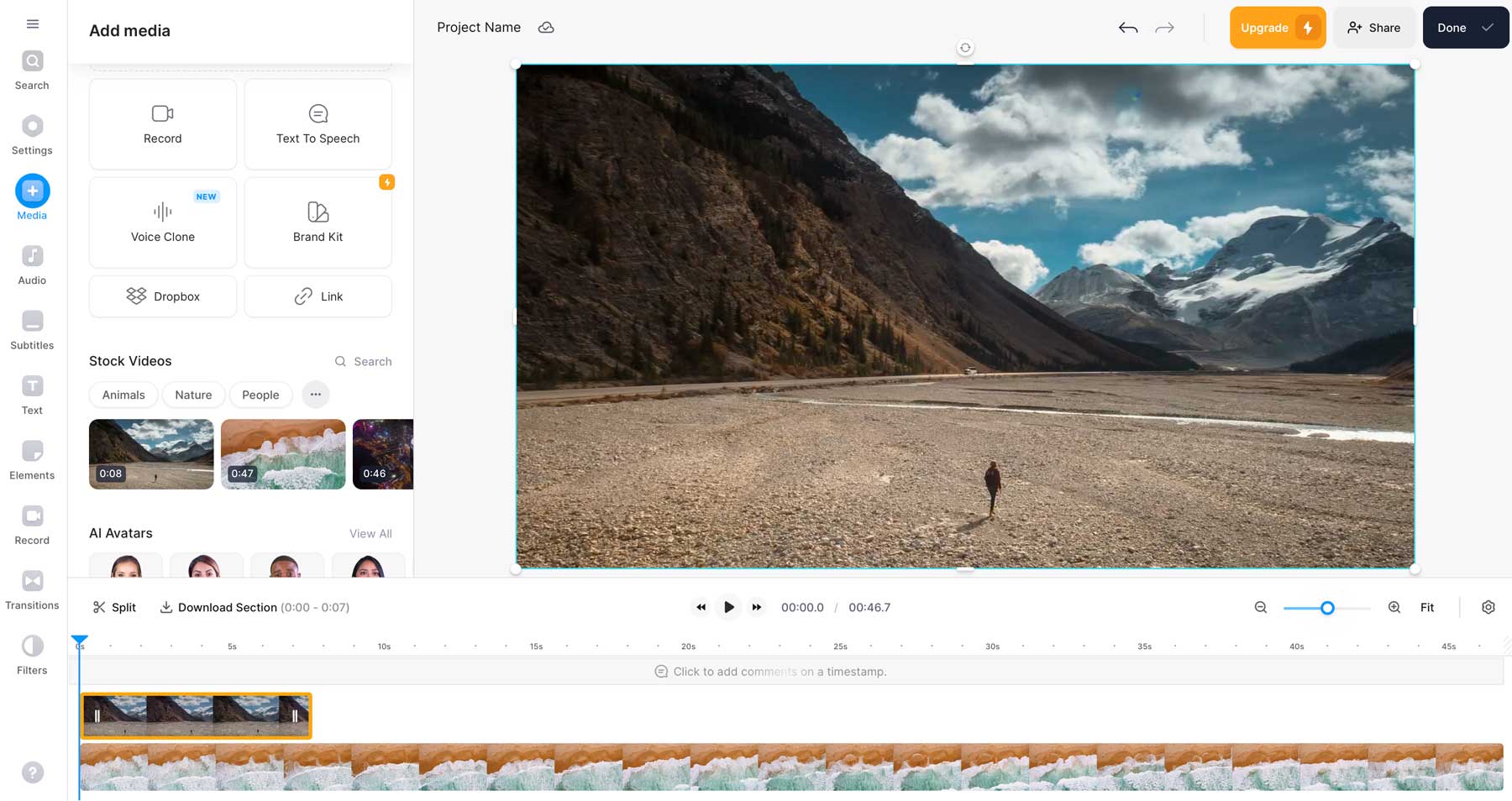Expand the Done button dropdown
This screenshot has width=1512, height=801.
point(1487,27)
